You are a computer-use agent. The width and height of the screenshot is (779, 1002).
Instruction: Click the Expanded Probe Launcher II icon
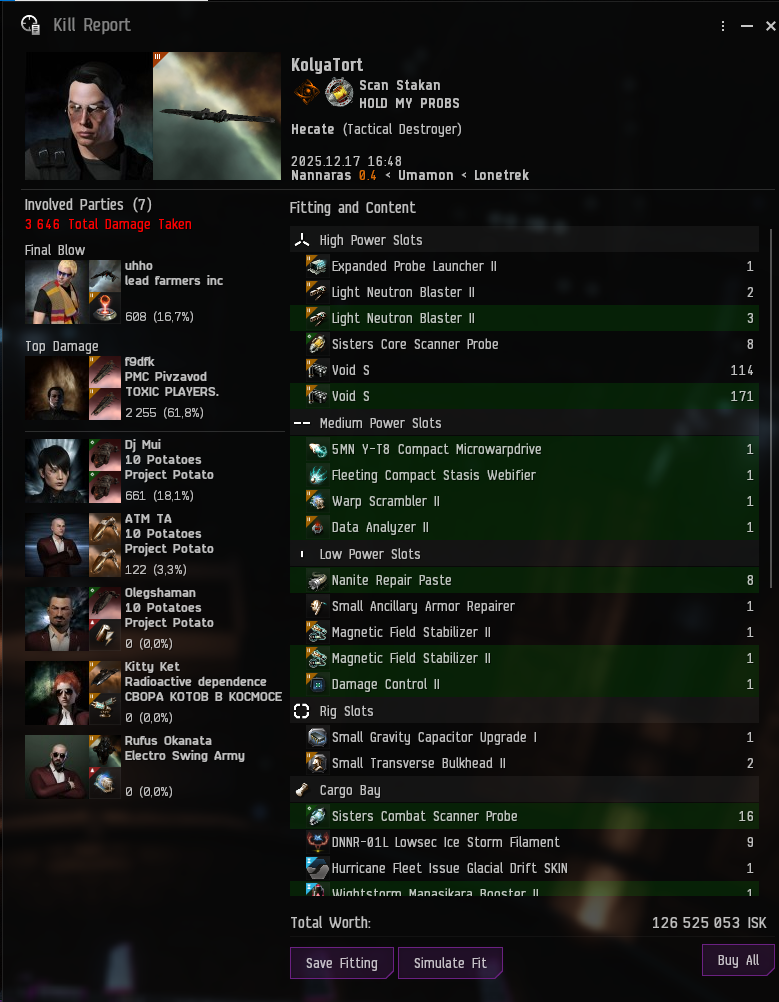(317, 266)
